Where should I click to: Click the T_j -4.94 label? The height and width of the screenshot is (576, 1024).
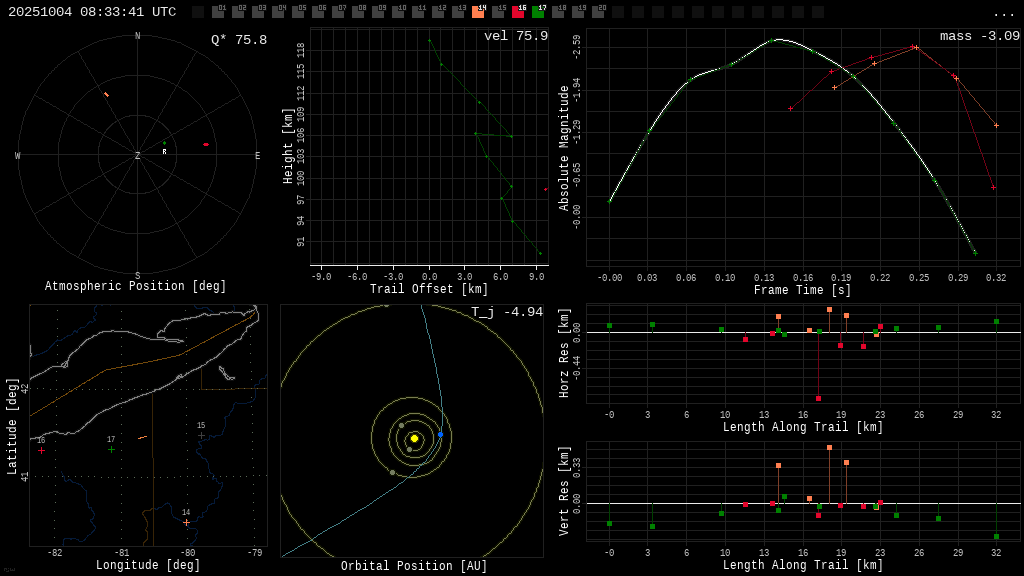[x=507, y=312]
